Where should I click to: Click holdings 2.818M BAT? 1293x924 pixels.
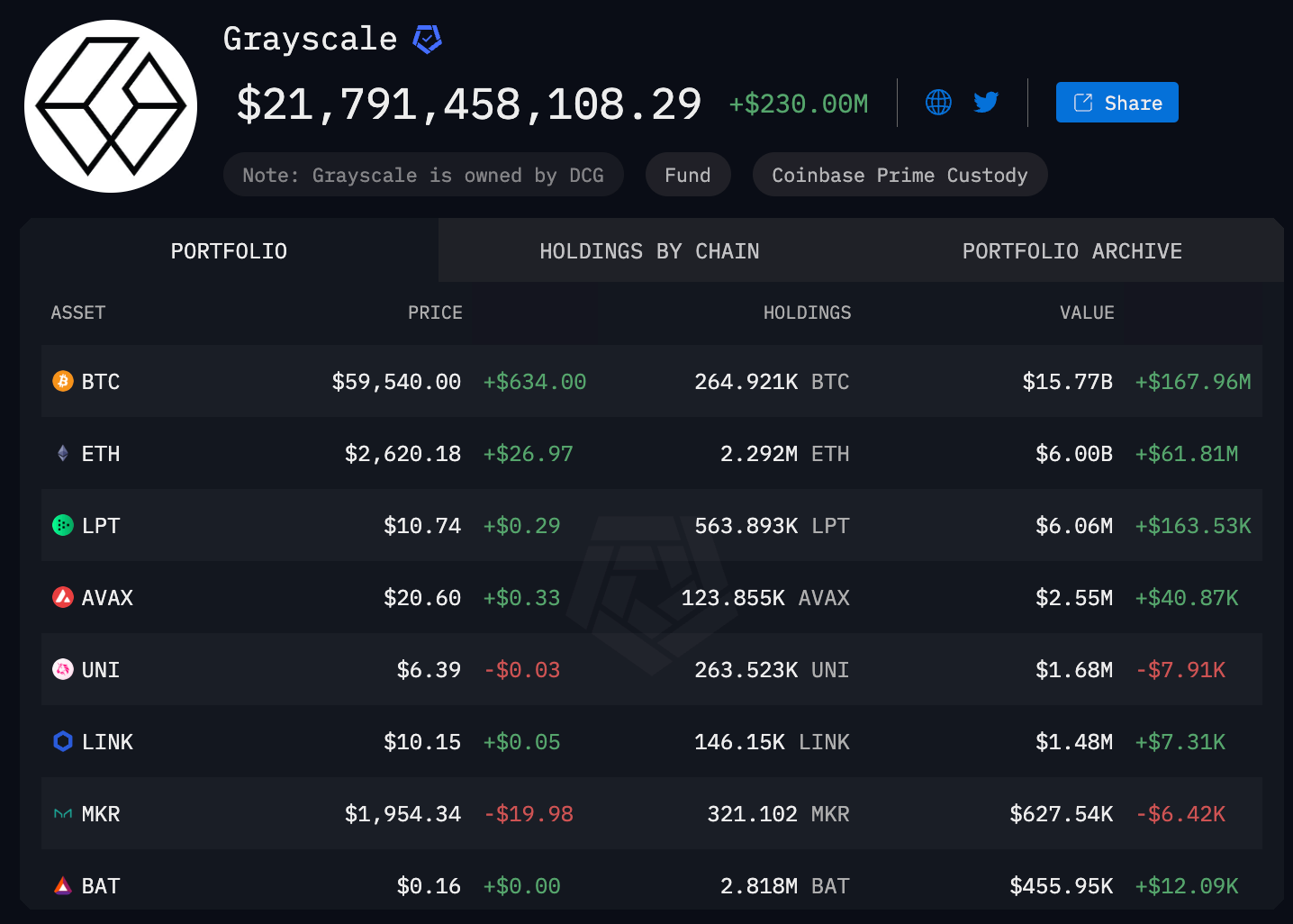785,886
